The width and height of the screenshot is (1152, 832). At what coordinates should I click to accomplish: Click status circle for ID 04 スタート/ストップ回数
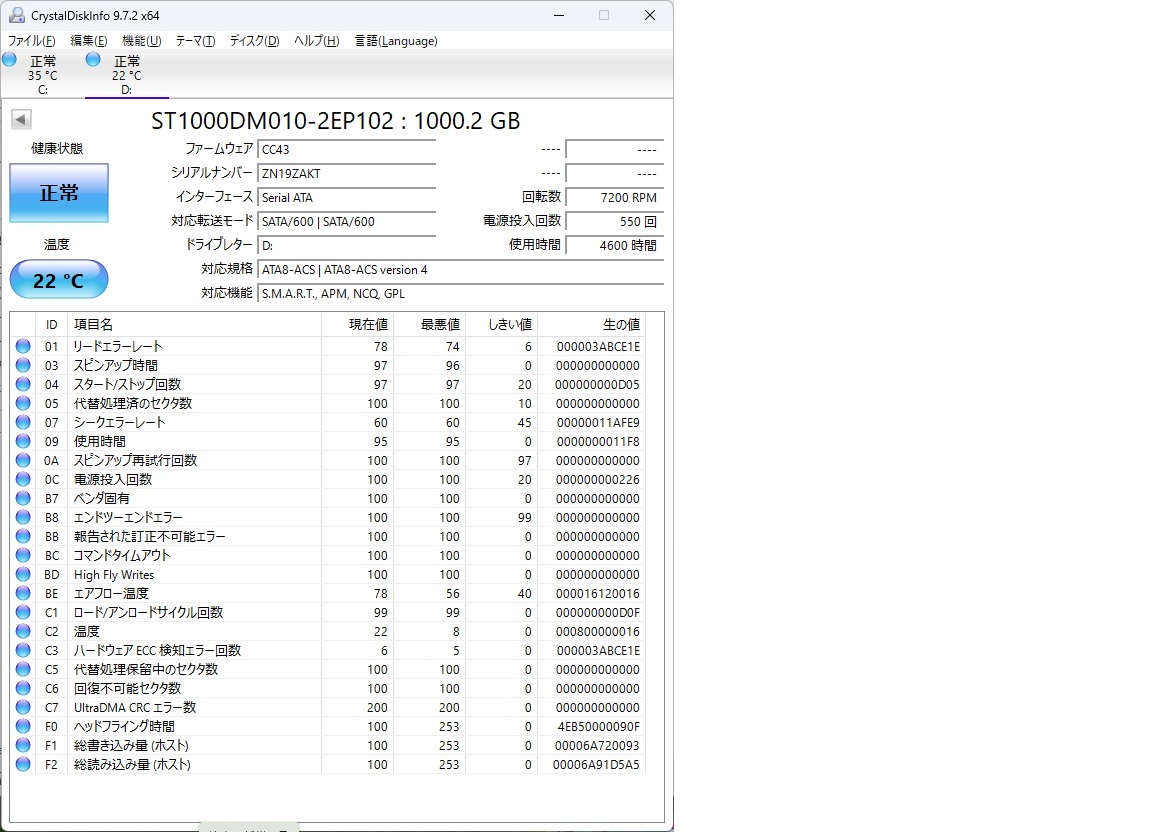[24, 384]
